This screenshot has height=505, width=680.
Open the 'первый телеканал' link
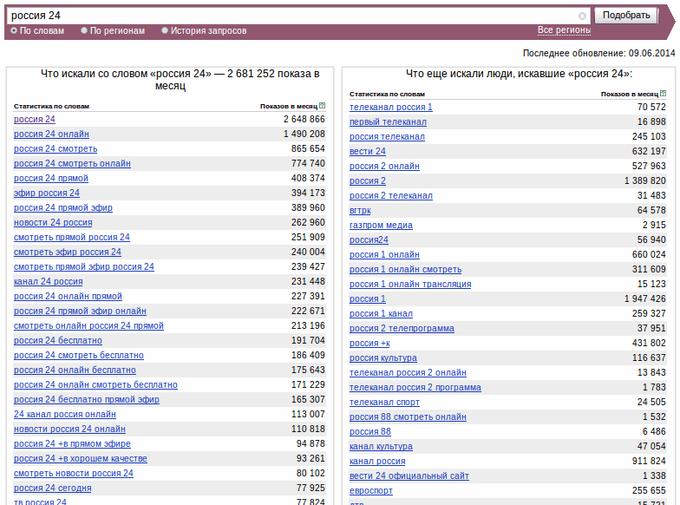[388, 122]
